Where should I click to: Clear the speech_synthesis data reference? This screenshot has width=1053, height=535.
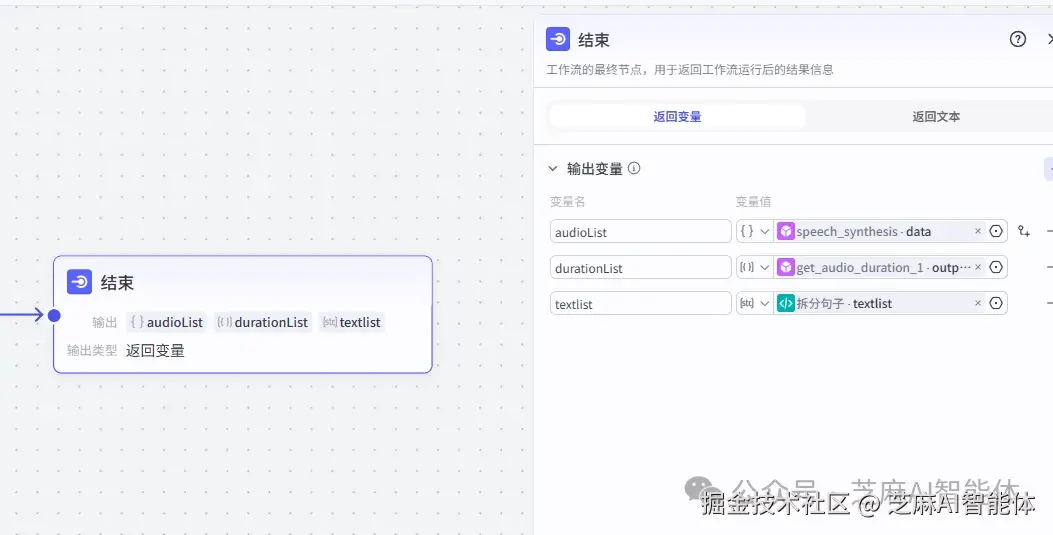[x=978, y=231]
